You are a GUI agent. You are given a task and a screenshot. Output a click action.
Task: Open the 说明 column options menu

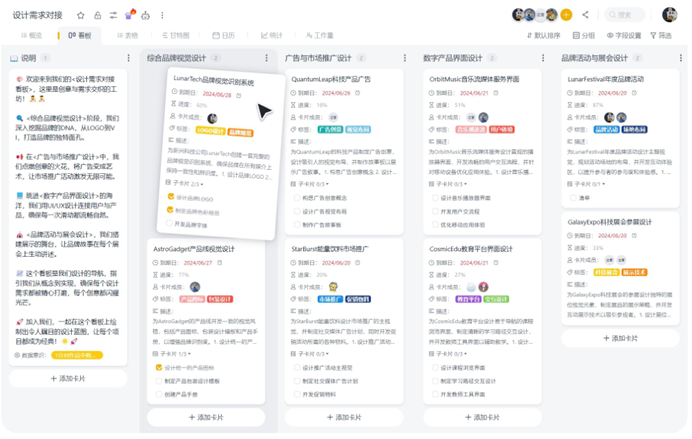point(128,58)
